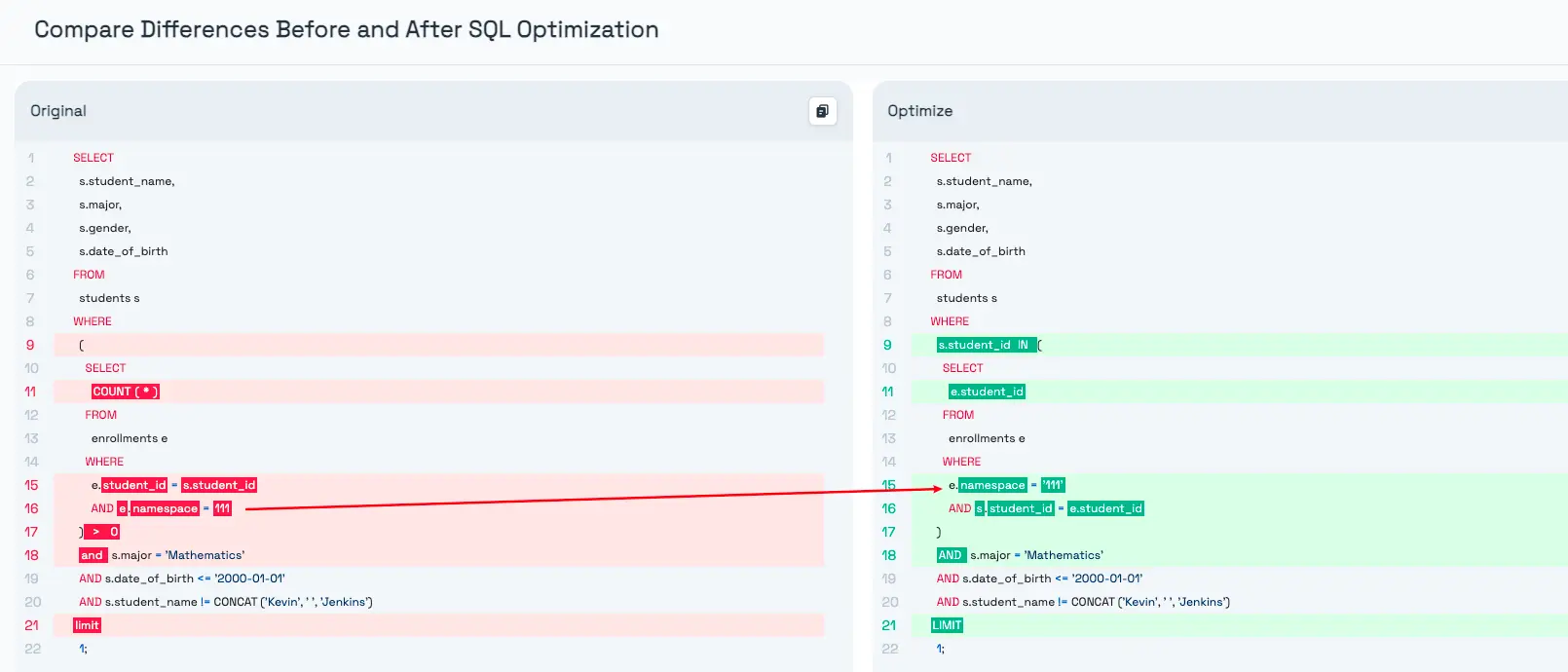Click 's.student_id' in Original line 15

click(219, 485)
